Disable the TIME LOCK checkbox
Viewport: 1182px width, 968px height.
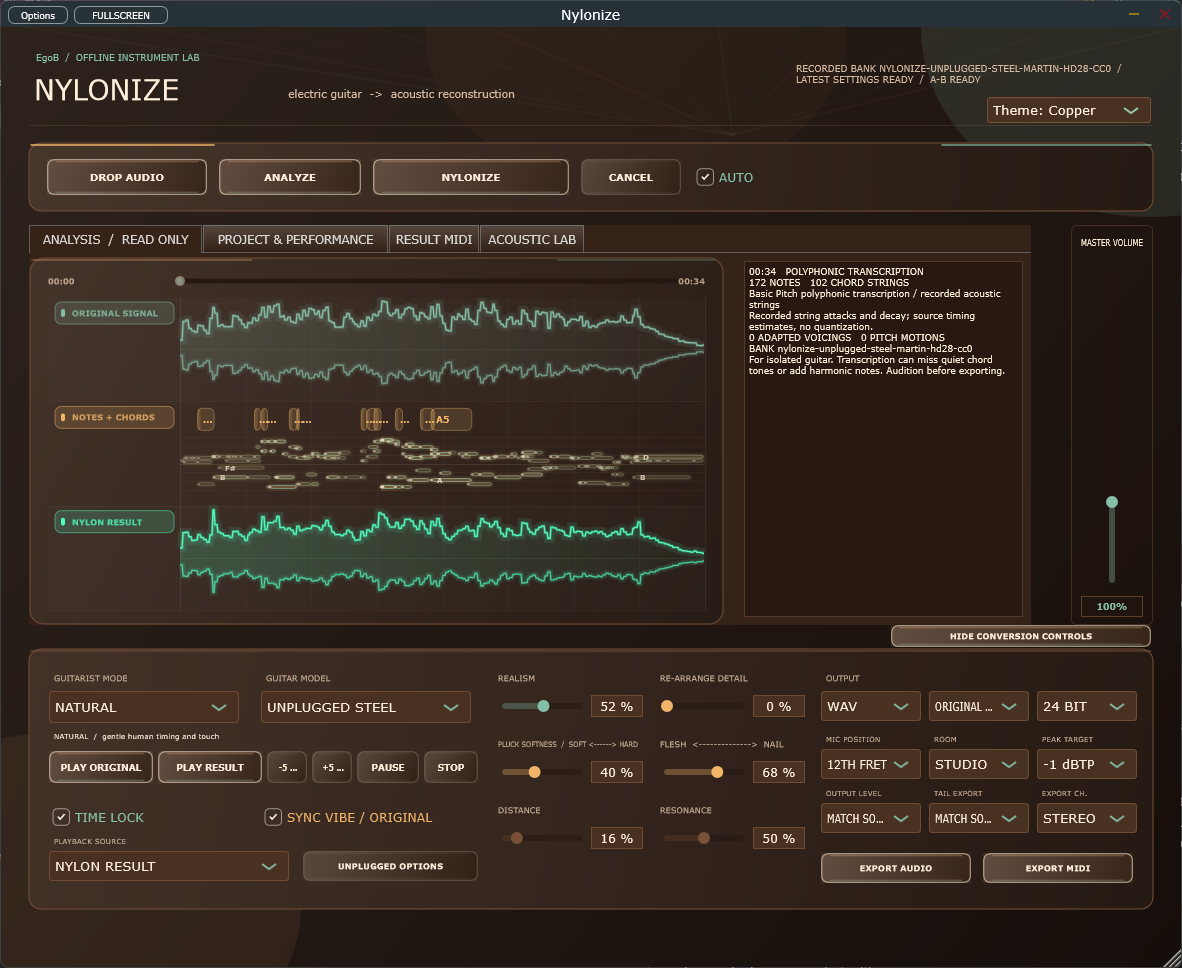coord(61,817)
